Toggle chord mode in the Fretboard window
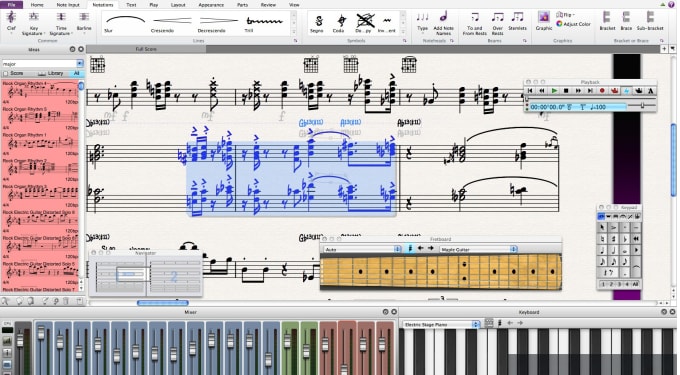 pos(410,248)
